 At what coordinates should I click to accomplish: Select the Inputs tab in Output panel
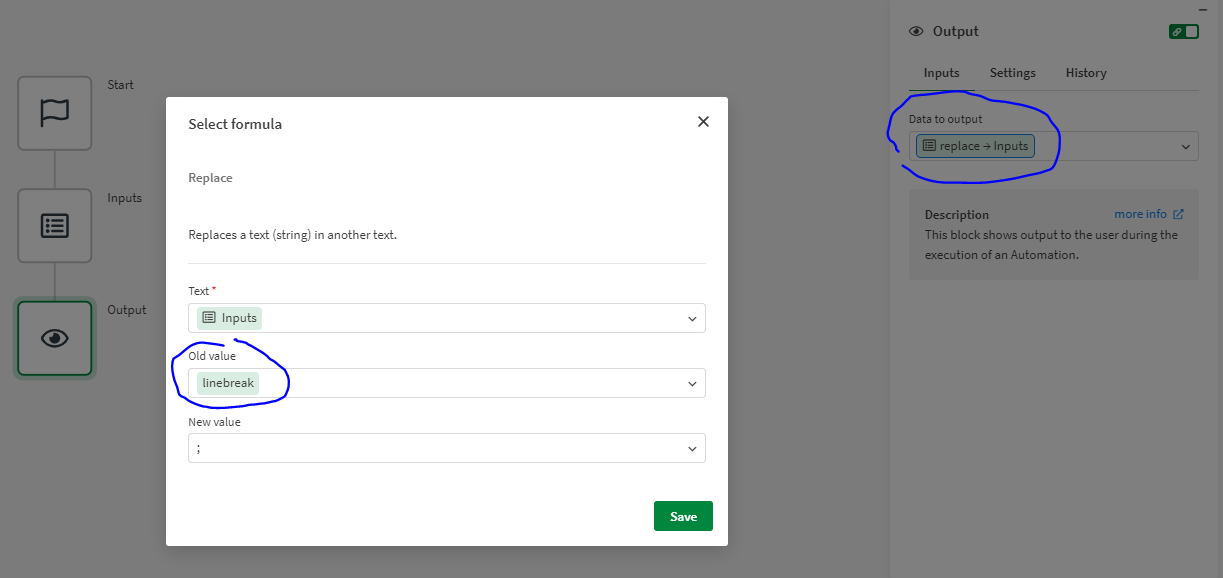(x=941, y=73)
